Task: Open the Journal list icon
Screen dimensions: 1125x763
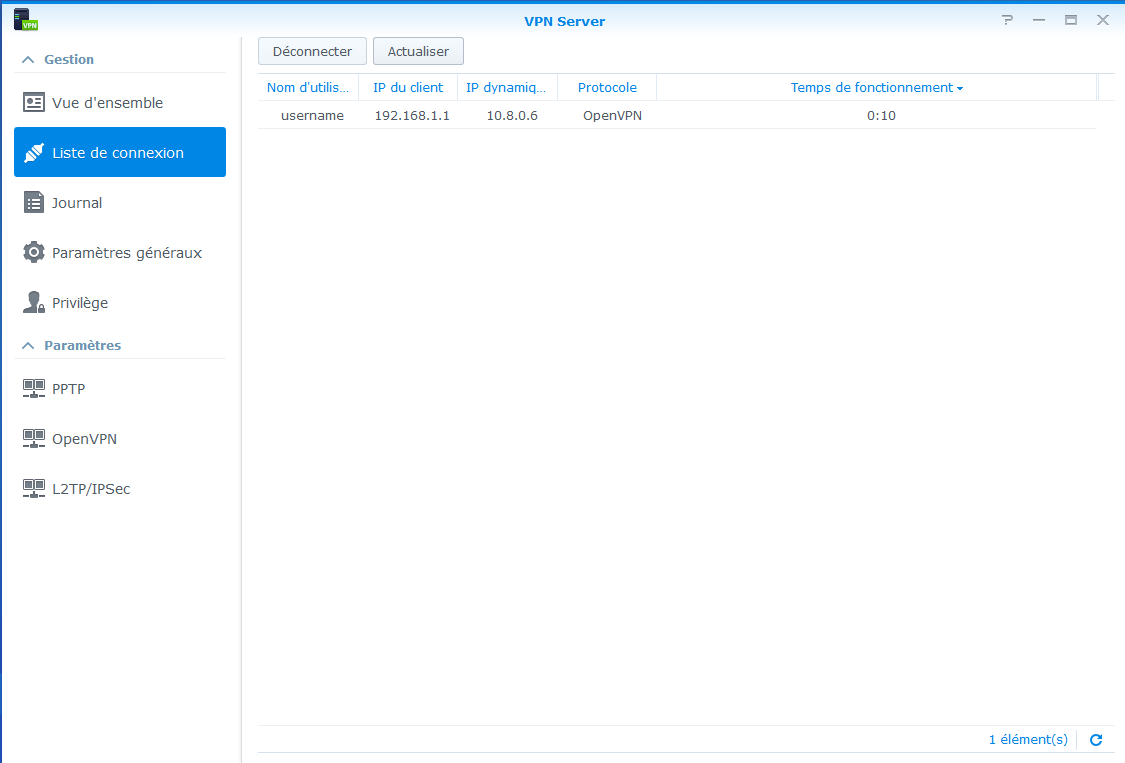Action: pyautogui.click(x=34, y=203)
